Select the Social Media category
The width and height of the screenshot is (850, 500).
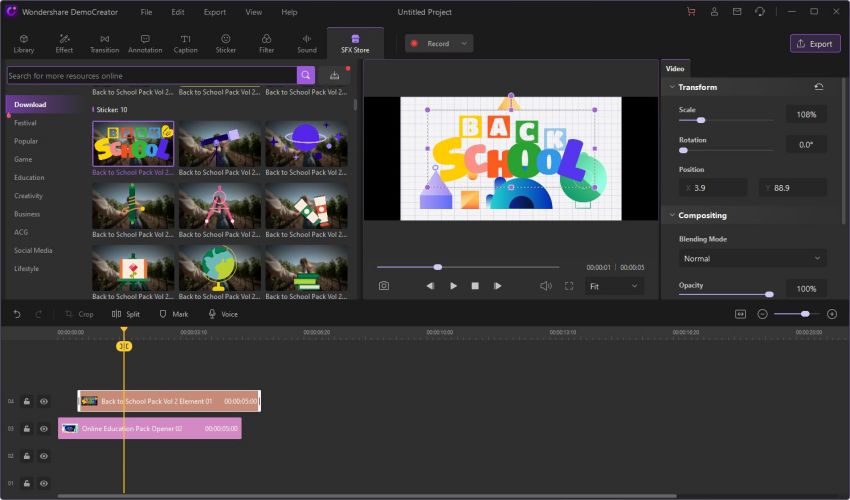tap(33, 250)
